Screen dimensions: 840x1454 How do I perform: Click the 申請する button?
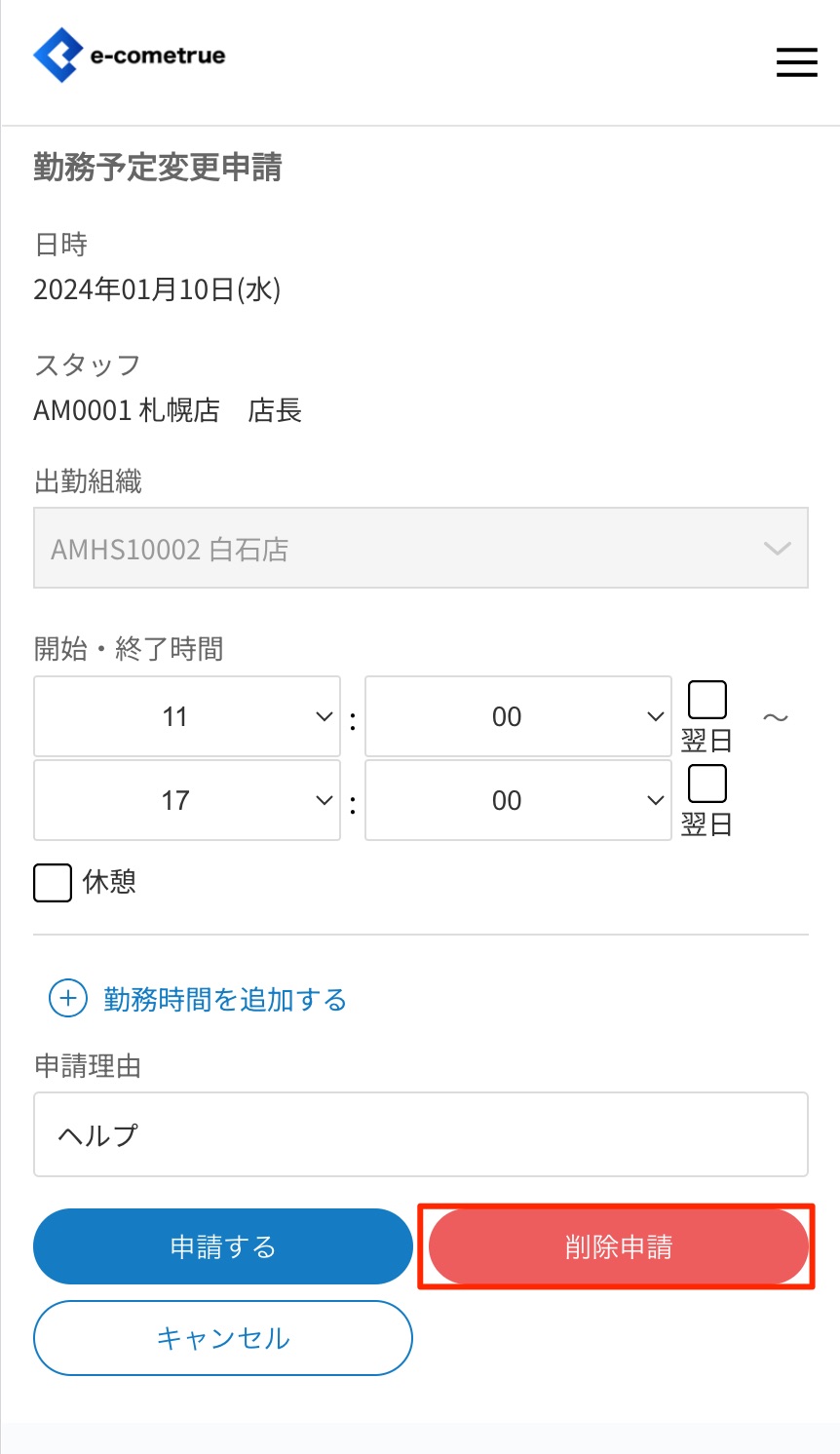[223, 1246]
